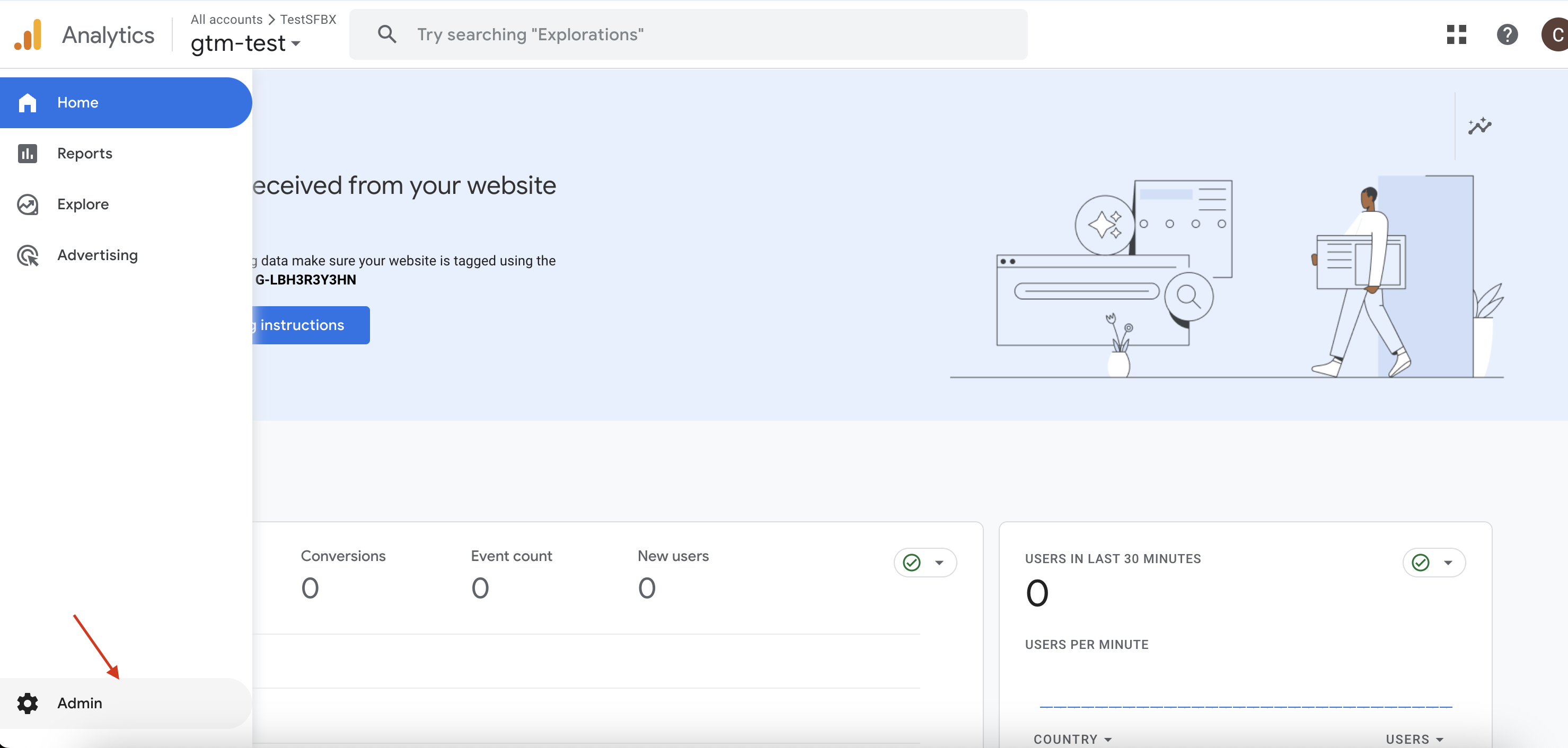1568x748 pixels.
Task: Select the Reports bar-chart icon
Action: point(28,153)
